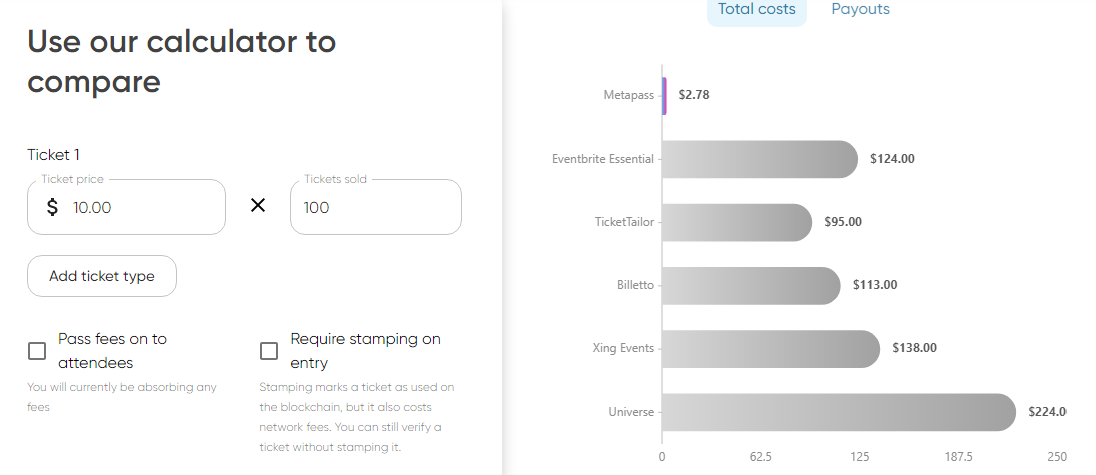Click the multiplication symbol between fields

click(x=258, y=206)
